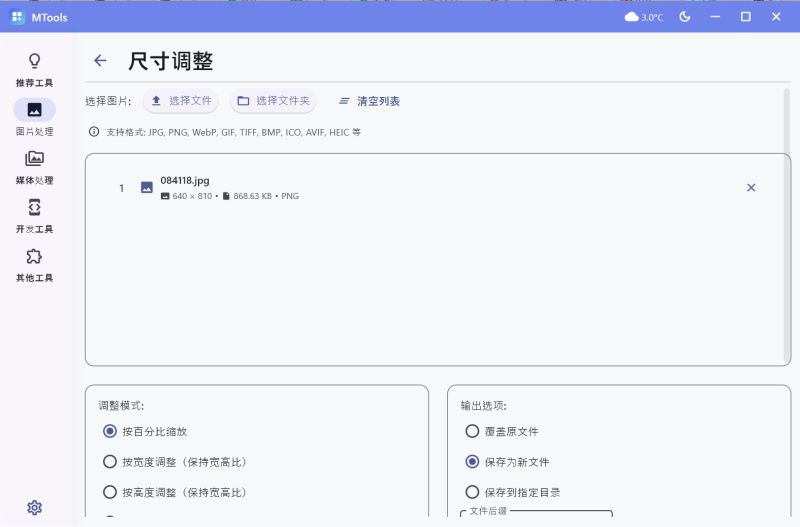Click the MTools app logo

(x=17, y=17)
